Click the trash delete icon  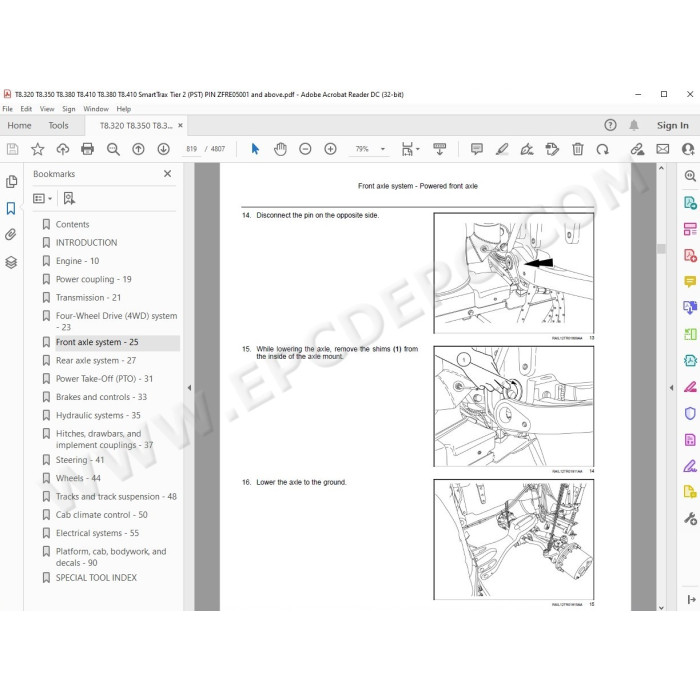578,149
